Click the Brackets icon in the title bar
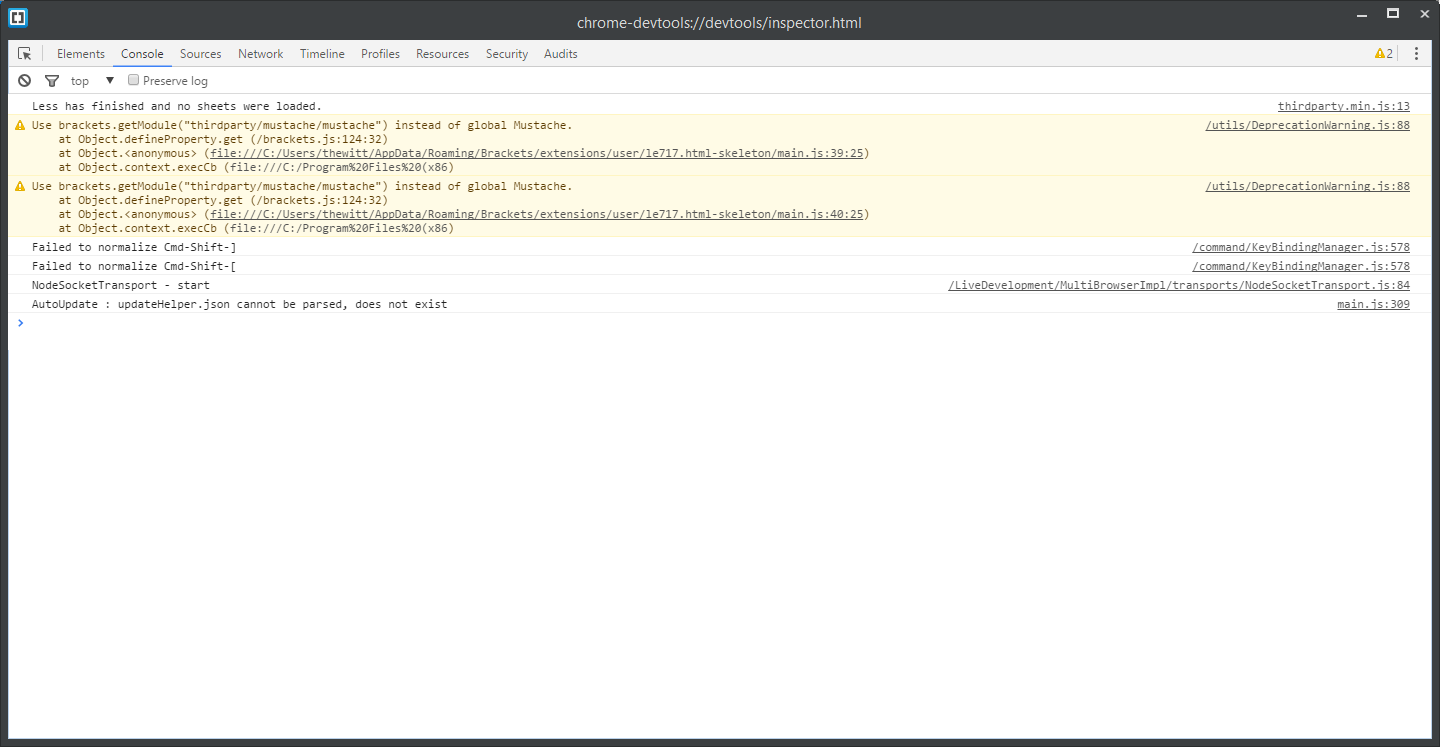The width and height of the screenshot is (1440, 747). (x=17, y=17)
